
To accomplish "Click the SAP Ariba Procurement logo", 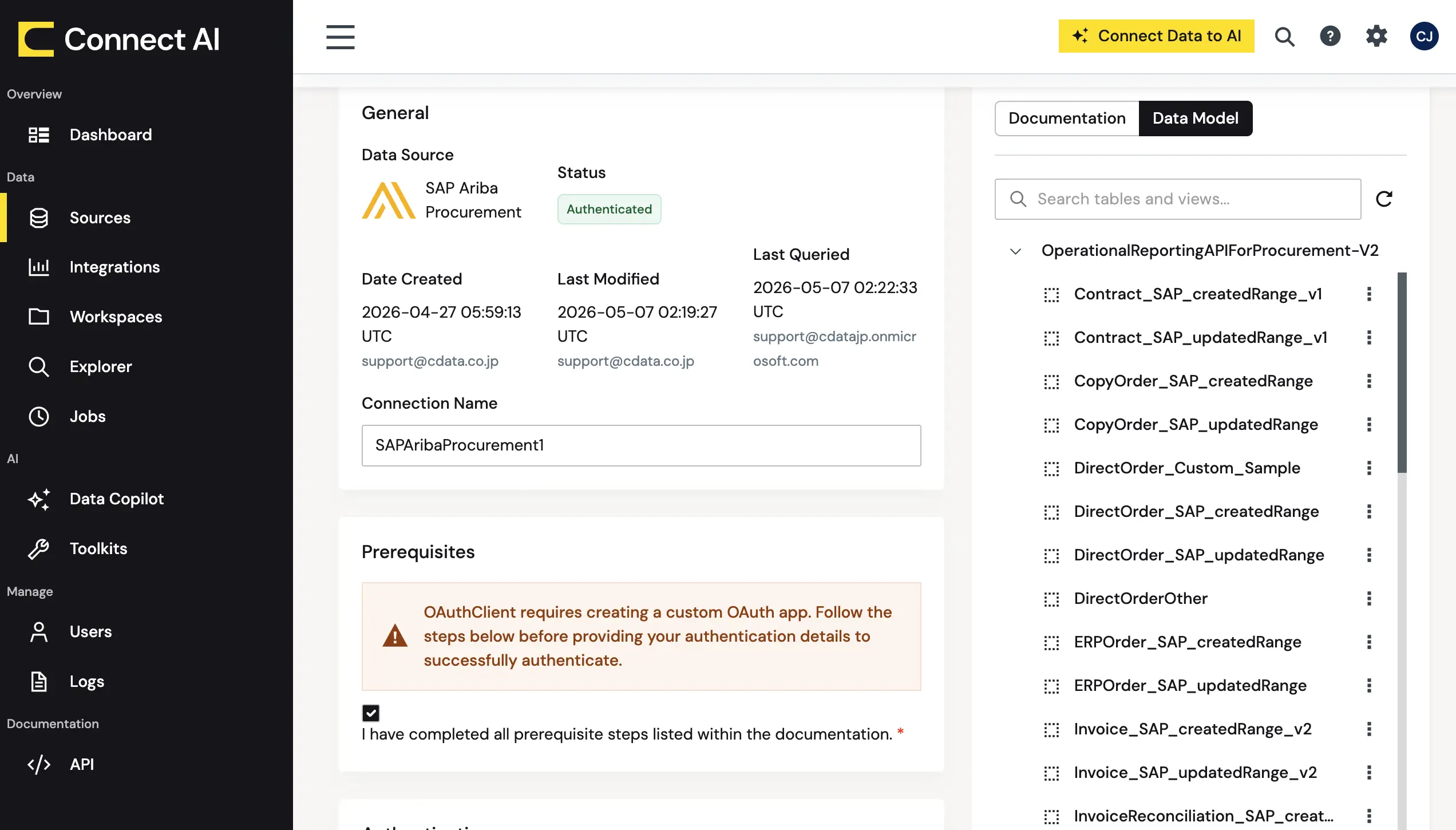I will (388, 200).
